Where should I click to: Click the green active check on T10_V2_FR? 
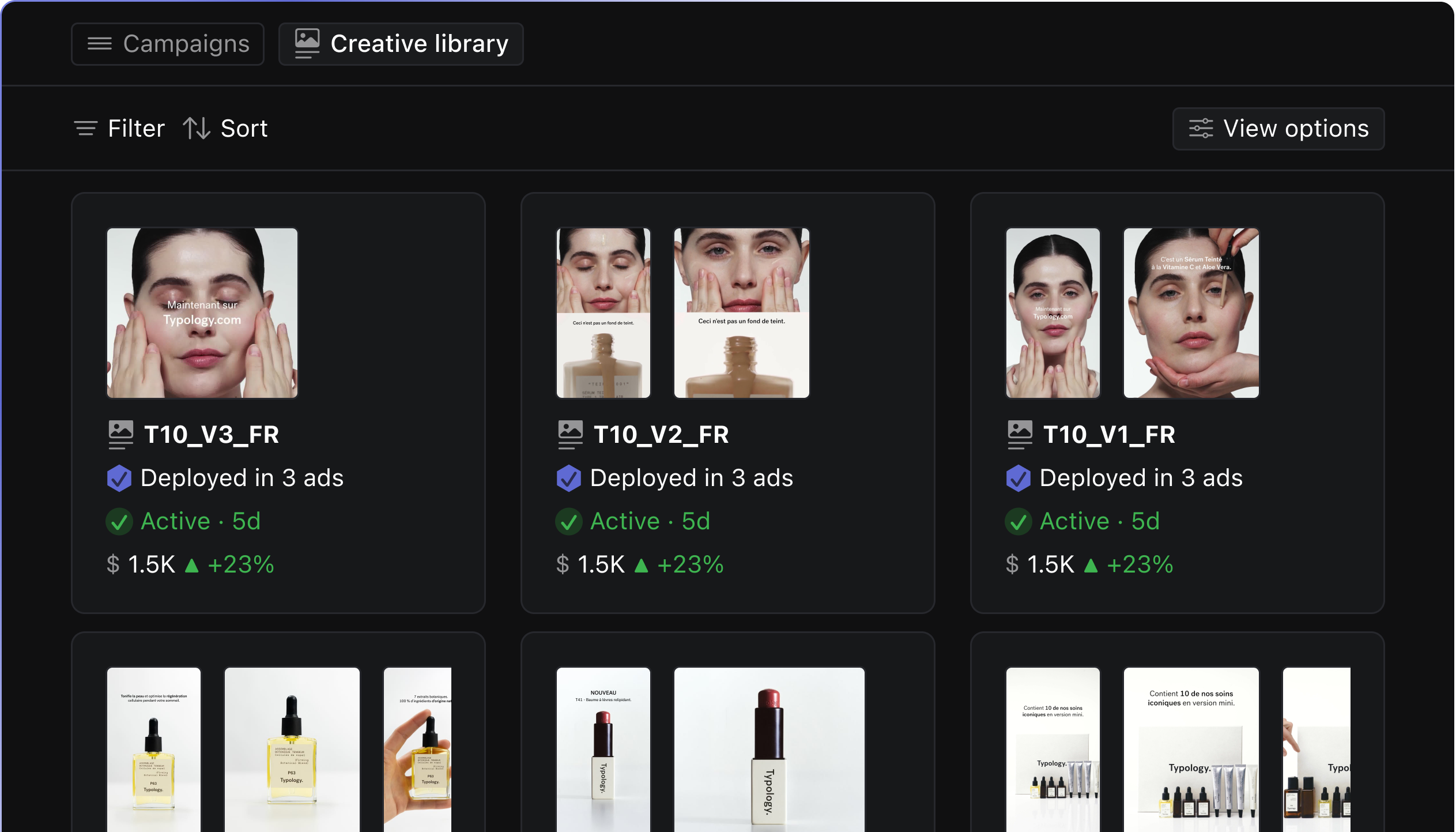click(x=569, y=522)
